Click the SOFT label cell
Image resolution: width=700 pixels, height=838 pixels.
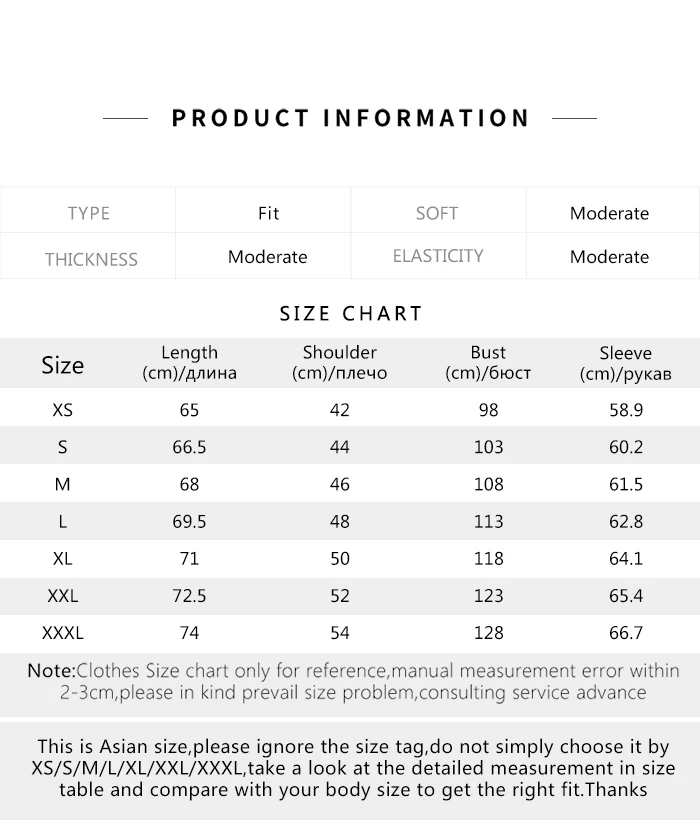(437, 213)
